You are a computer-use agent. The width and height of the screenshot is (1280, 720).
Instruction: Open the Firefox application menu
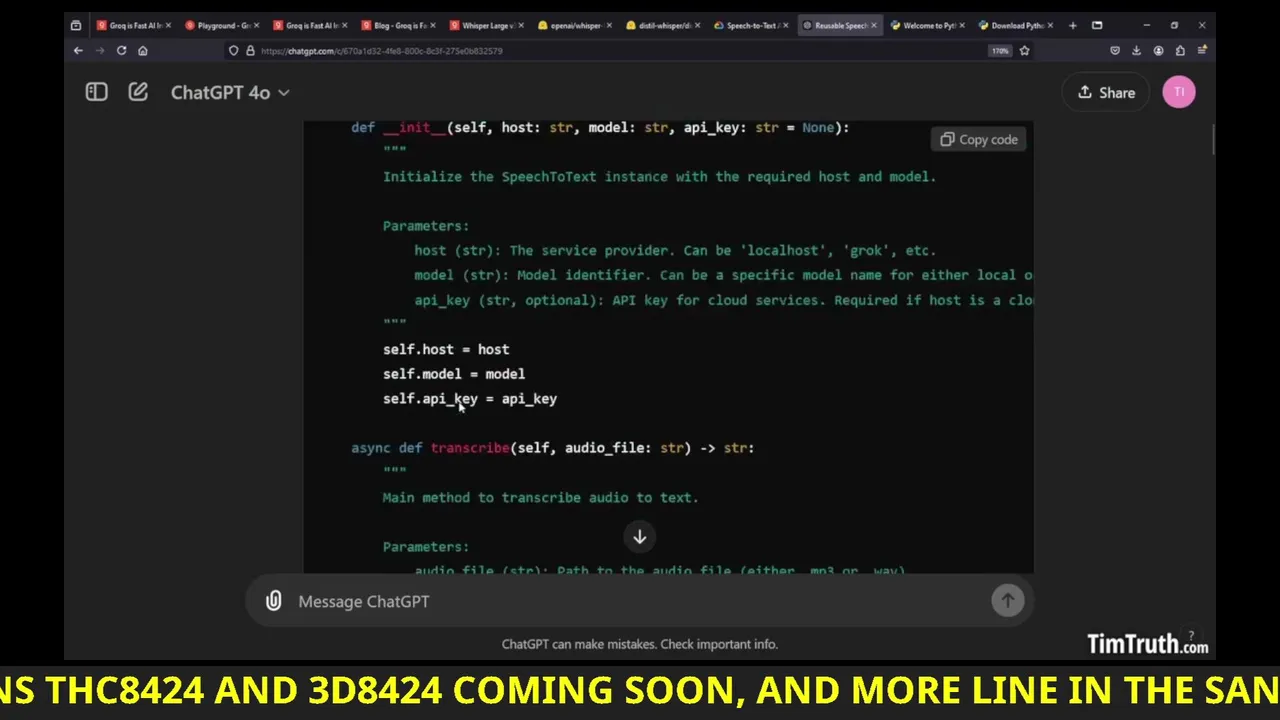click(1202, 50)
